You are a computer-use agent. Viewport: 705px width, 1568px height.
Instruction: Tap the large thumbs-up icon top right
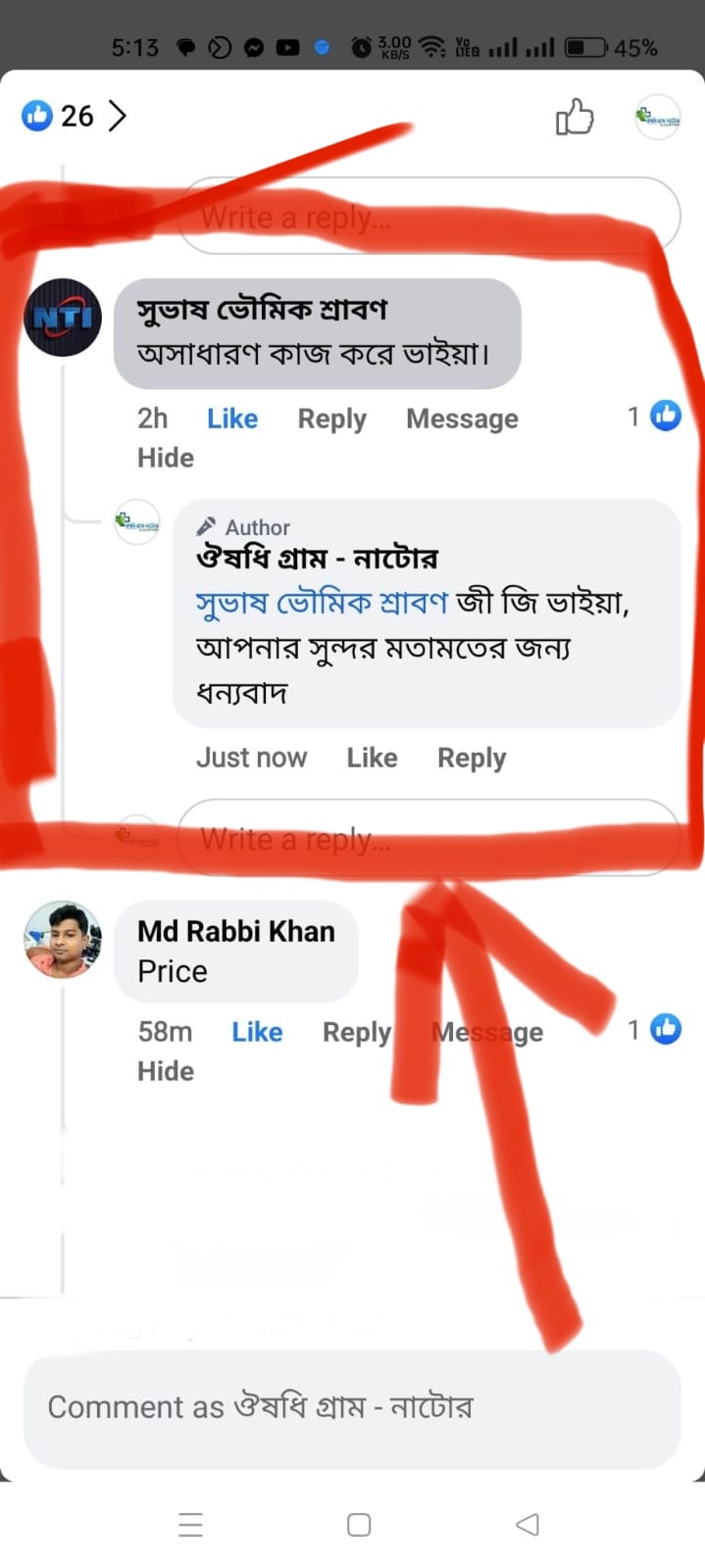(575, 117)
